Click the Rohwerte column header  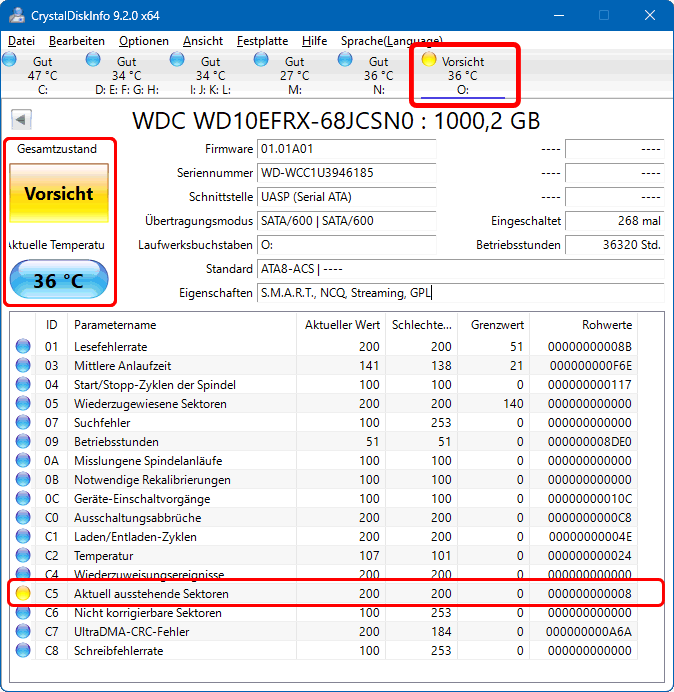click(606, 325)
